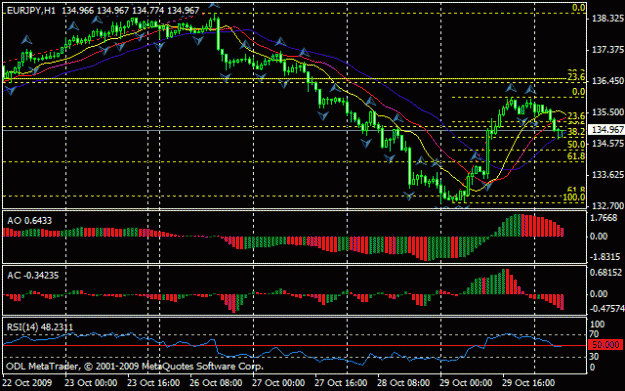This screenshot has height=391, width=625.
Task: Select the 1.7668 AO scale value
Action: 603,217
